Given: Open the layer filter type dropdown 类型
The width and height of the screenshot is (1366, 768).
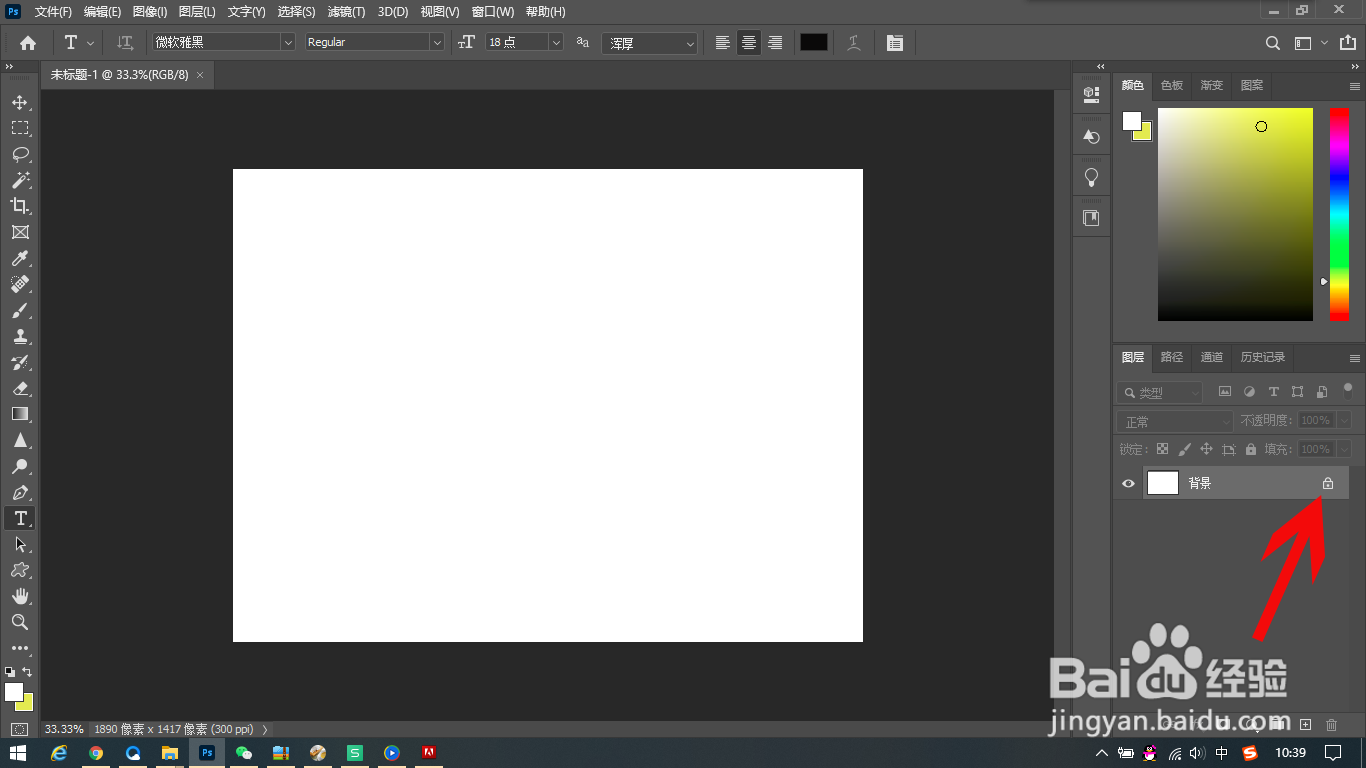Looking at the screenshot, I should click(1159, 393).
